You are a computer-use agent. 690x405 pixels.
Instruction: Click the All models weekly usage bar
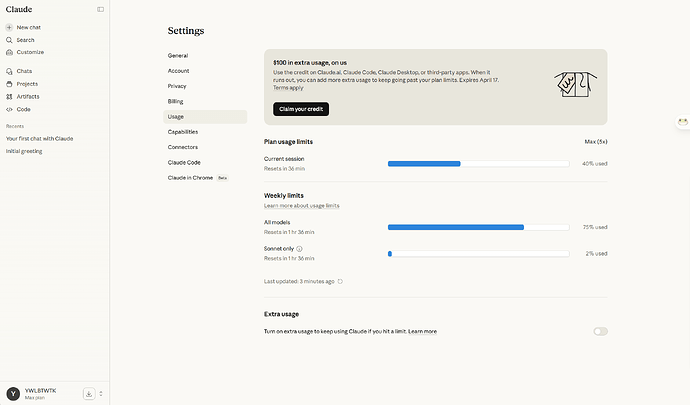pyautogui.click(x=478, y=227)
